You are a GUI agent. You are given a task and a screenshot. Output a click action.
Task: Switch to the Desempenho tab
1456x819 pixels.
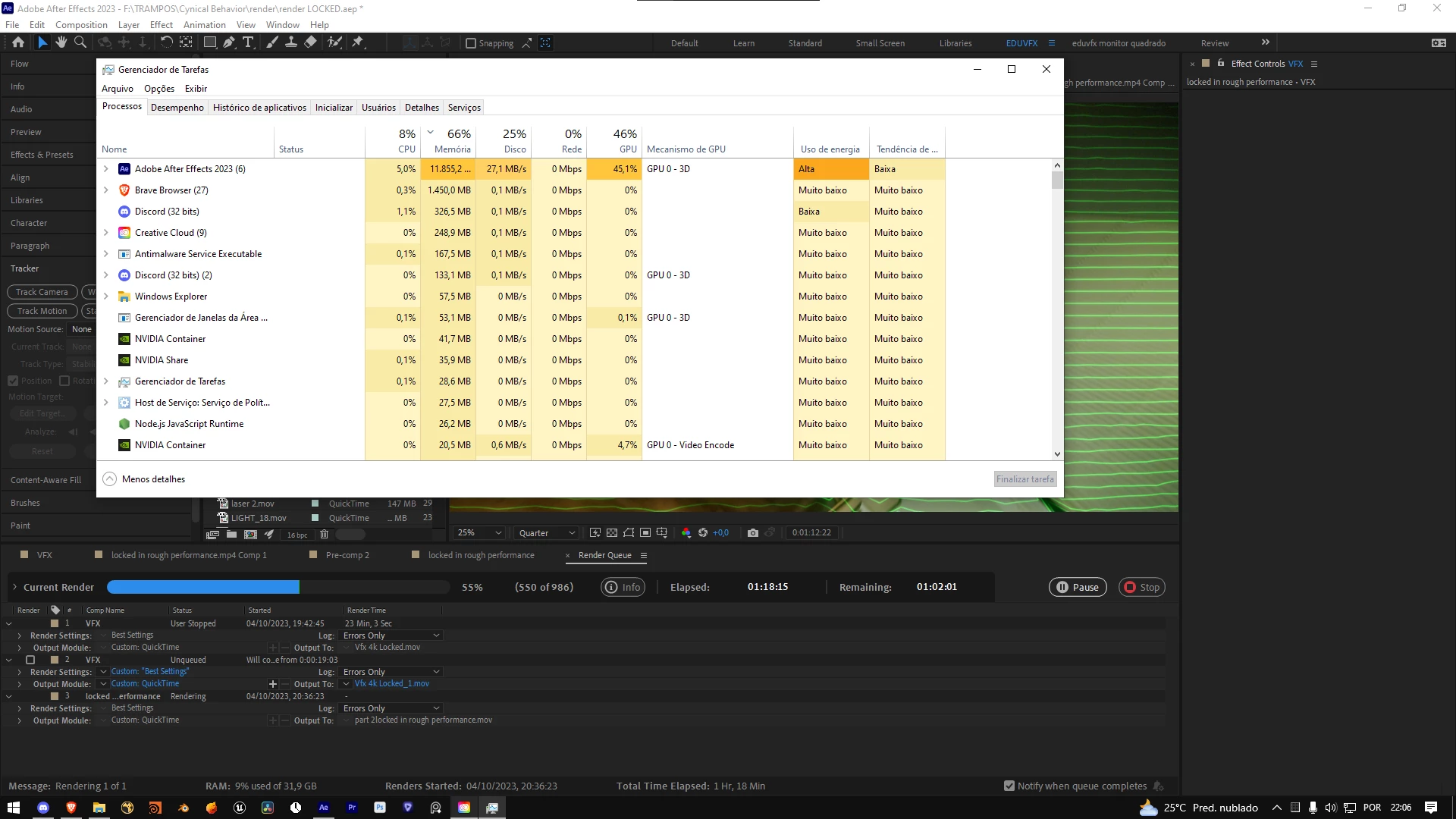177,108
